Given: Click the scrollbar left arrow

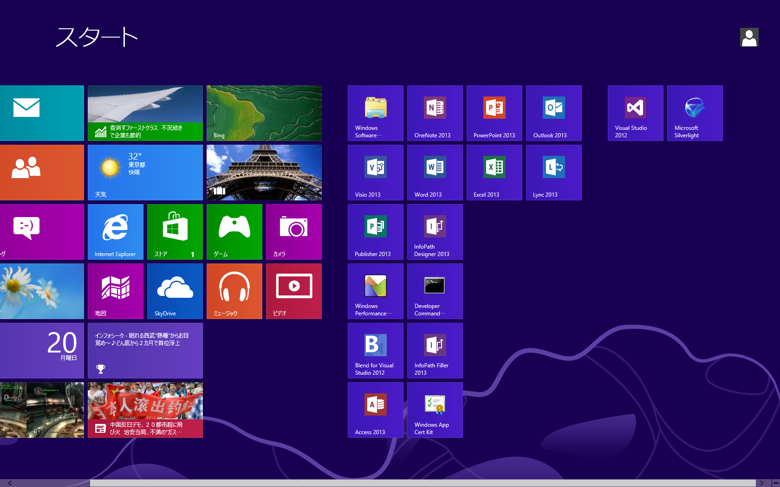Looking at the screenshot, I should 9,483.
